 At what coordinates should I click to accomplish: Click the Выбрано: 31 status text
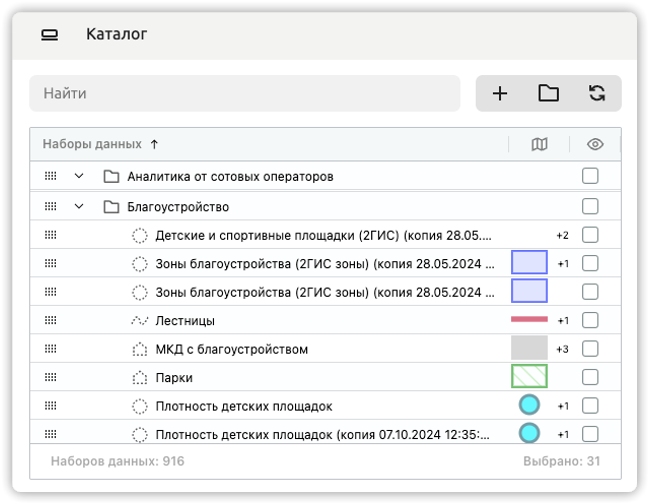coord(562,461)
